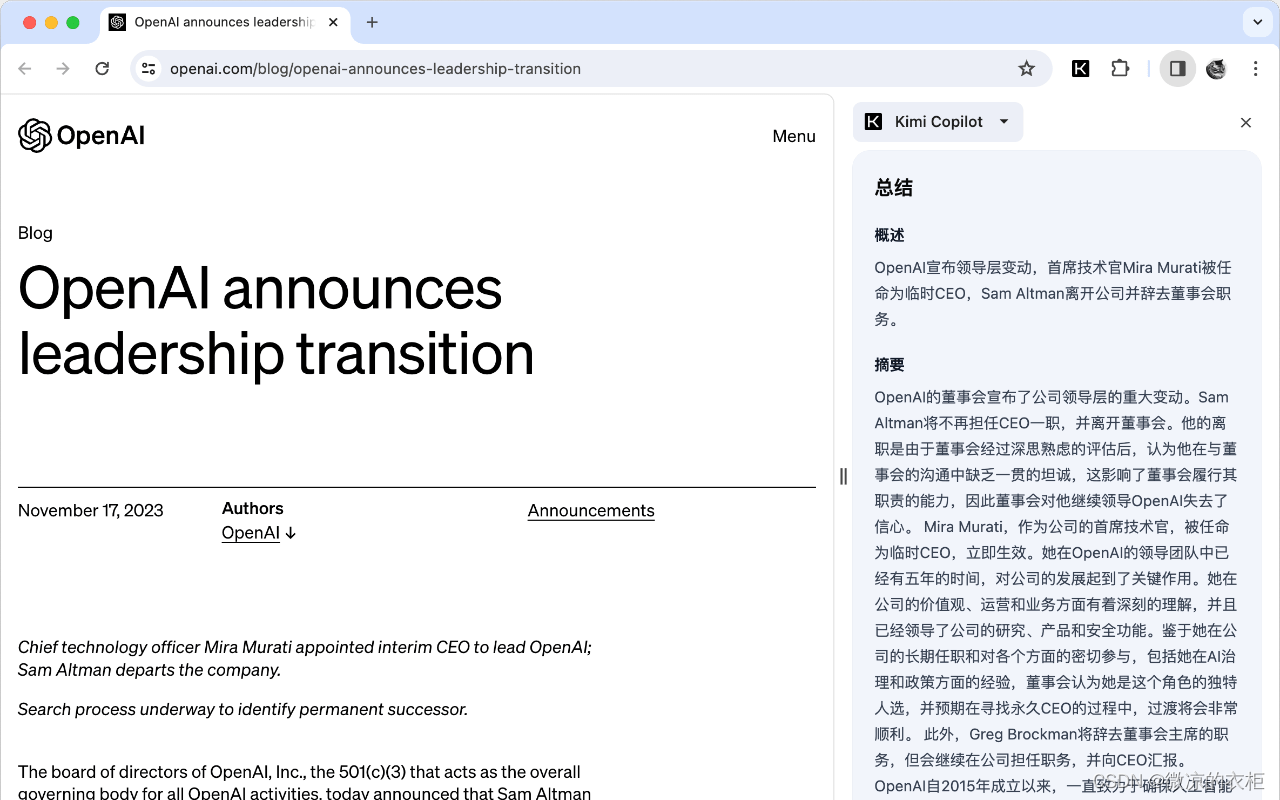The image size is (1280, 800).
Task: Click the article title headline
Action: pyautogui.click(x=276, y=320)
